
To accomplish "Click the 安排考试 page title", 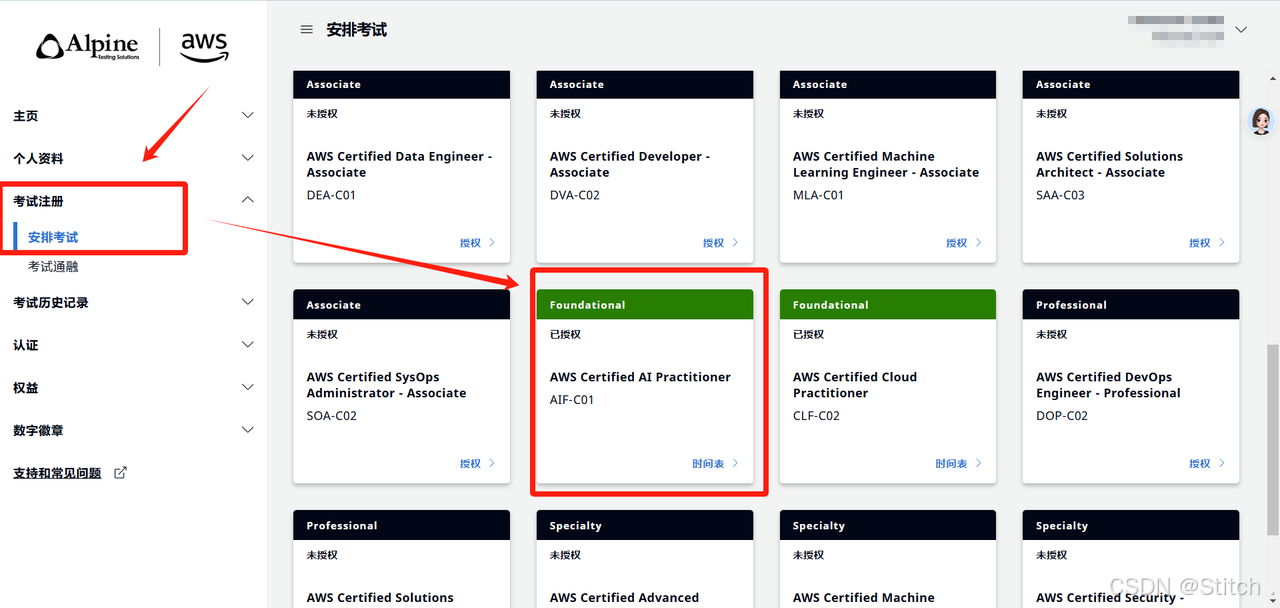I will point(356,30).
